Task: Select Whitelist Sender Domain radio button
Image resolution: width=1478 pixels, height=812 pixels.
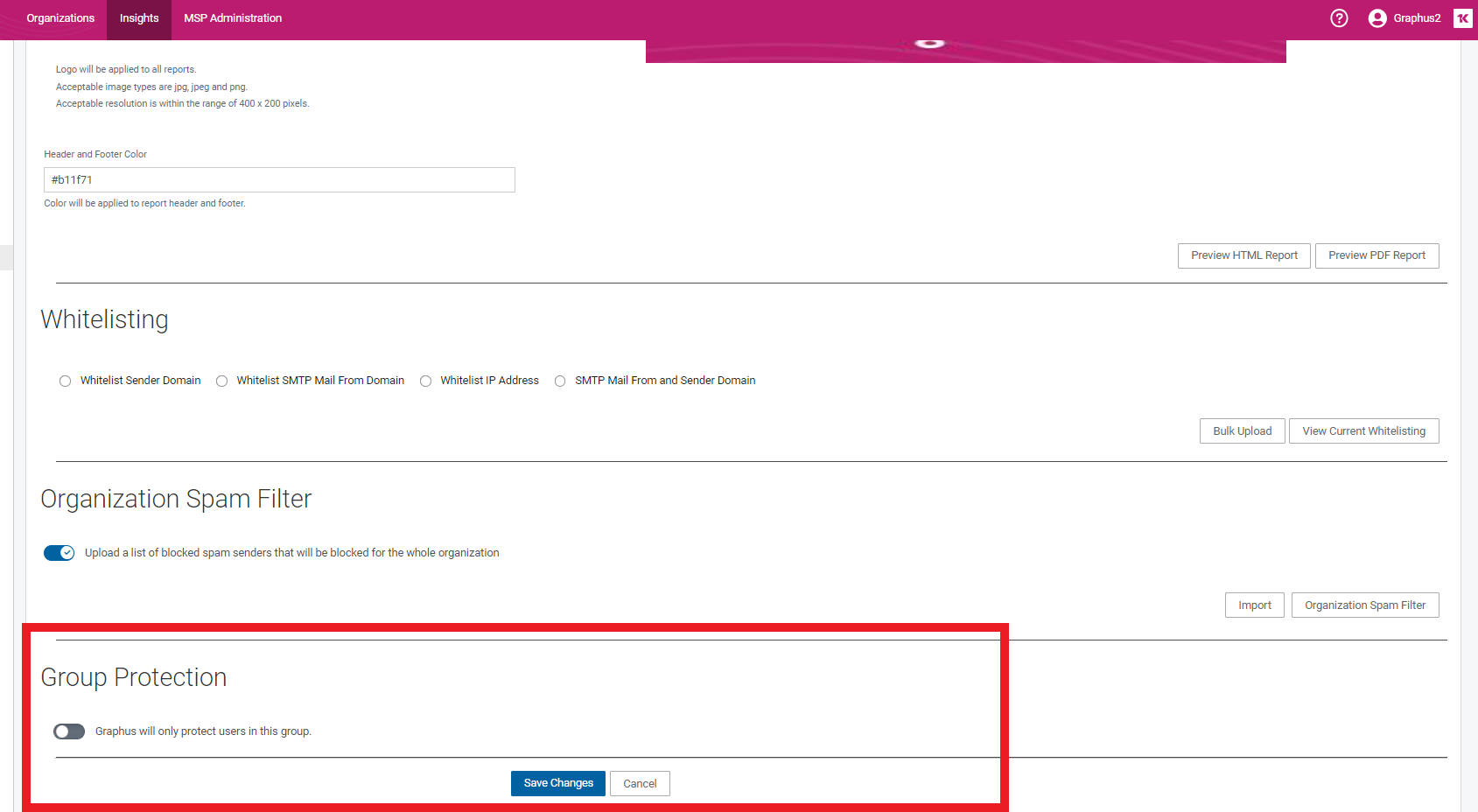Action: [66, 381]
